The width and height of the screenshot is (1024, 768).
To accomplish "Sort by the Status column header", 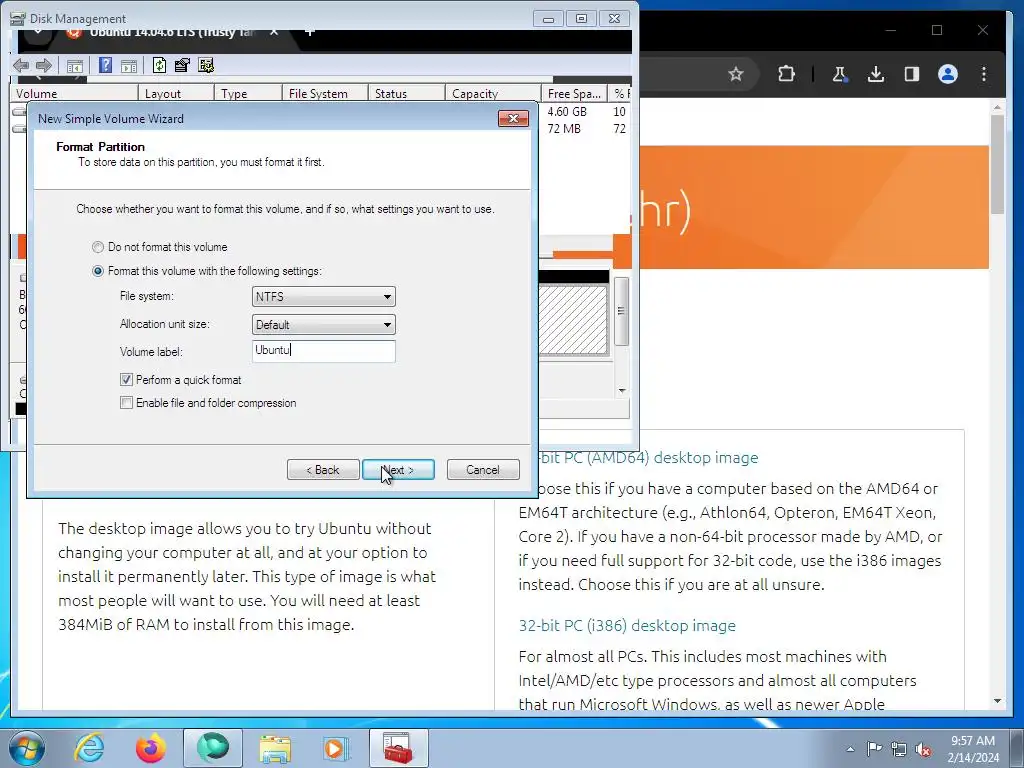I will (x=406, y=93).
